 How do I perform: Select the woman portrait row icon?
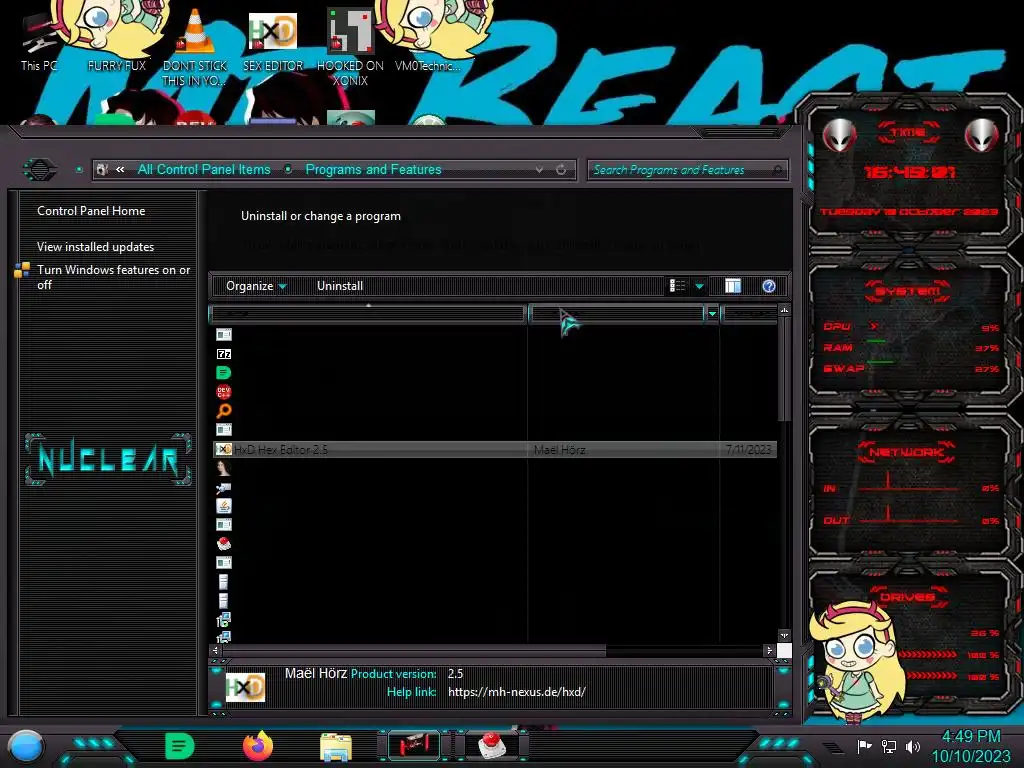[223, 468]
